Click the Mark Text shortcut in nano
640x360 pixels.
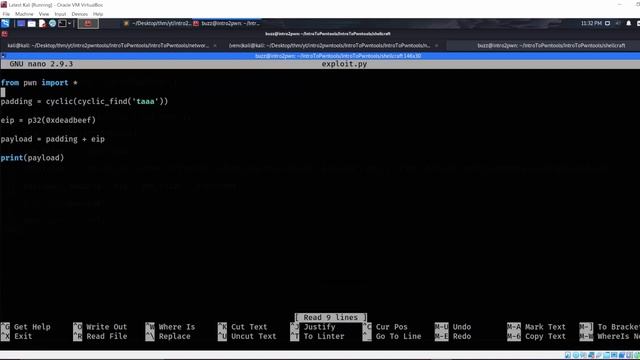click(537, 327)
